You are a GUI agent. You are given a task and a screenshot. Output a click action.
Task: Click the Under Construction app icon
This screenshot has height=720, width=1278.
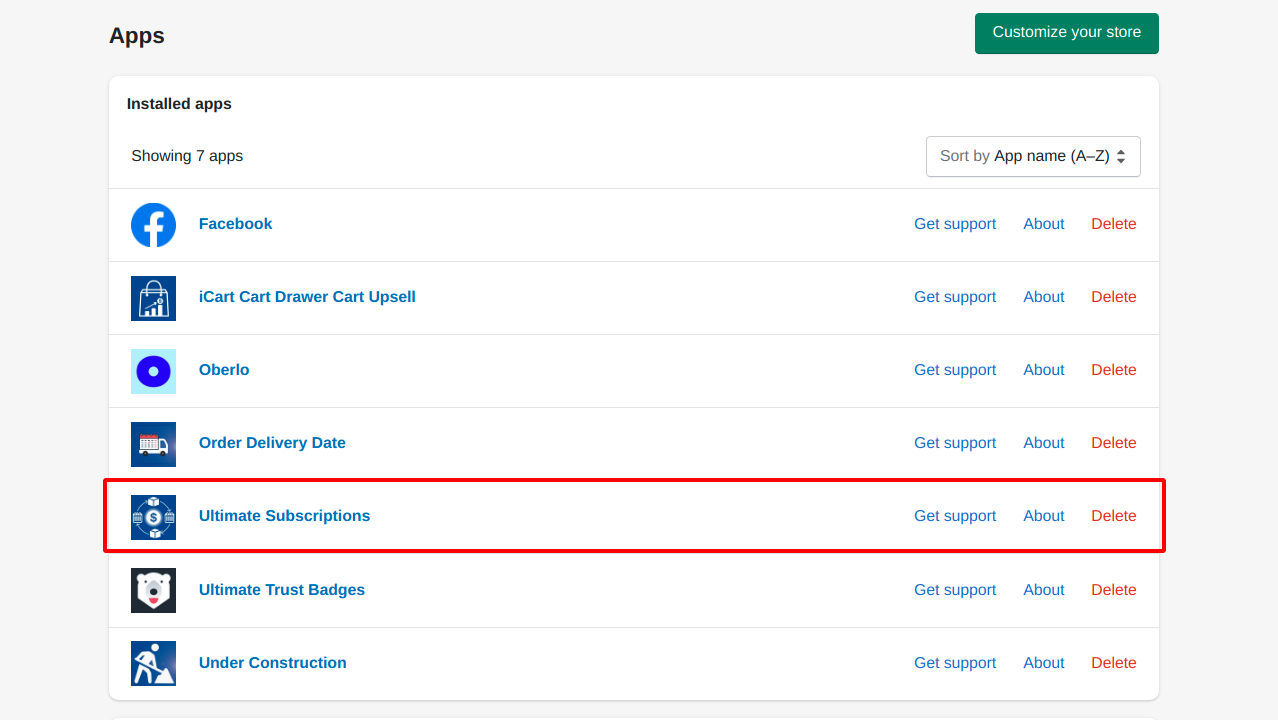[x=153, y=663]
